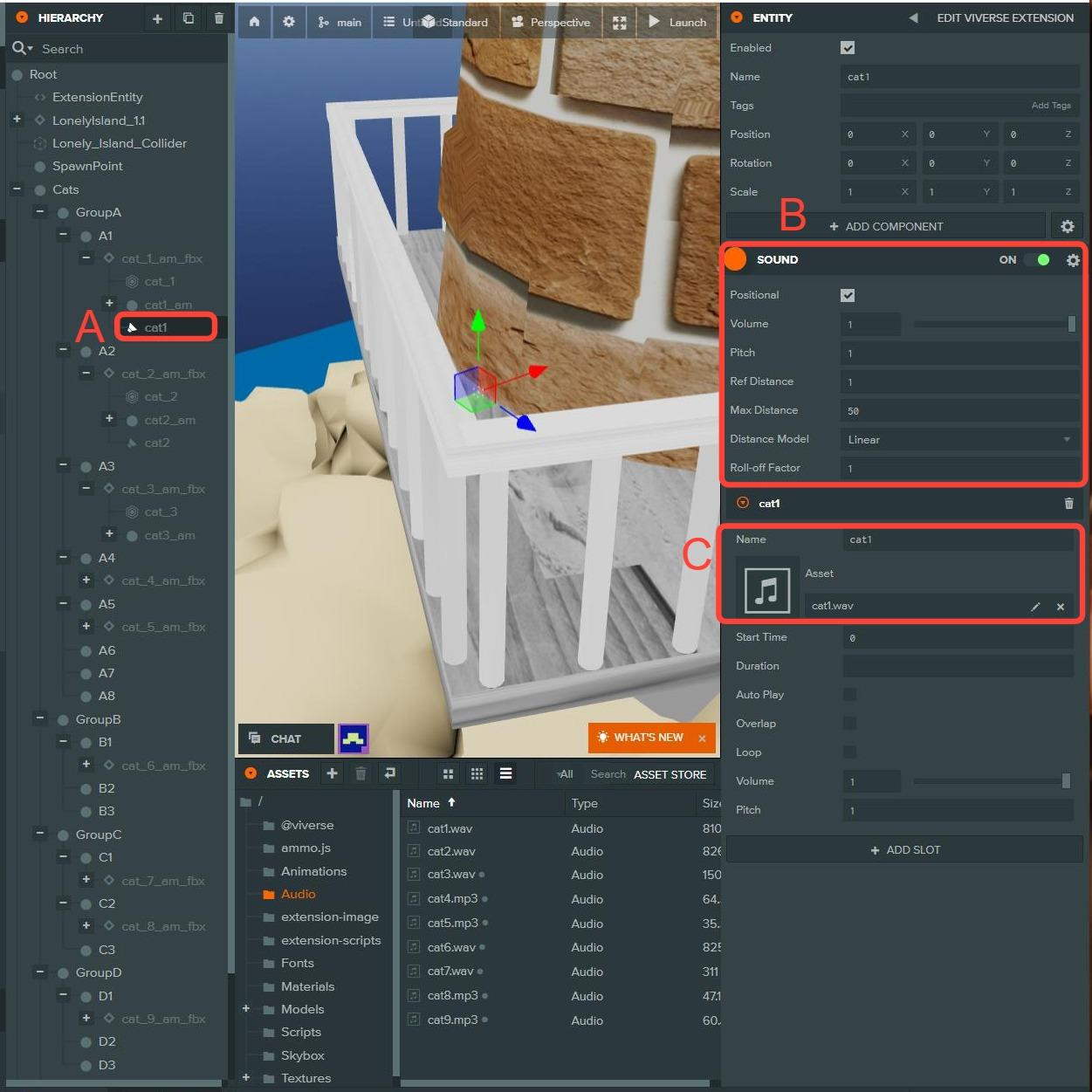Collapse the GroupA tree node
Viewport: 1092px width, 1092px height.
(39, 211)
